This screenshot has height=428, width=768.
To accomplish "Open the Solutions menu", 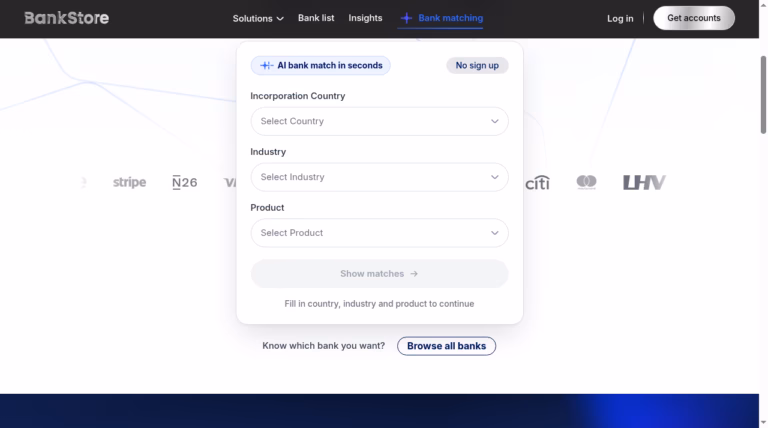I will point(258,19).
